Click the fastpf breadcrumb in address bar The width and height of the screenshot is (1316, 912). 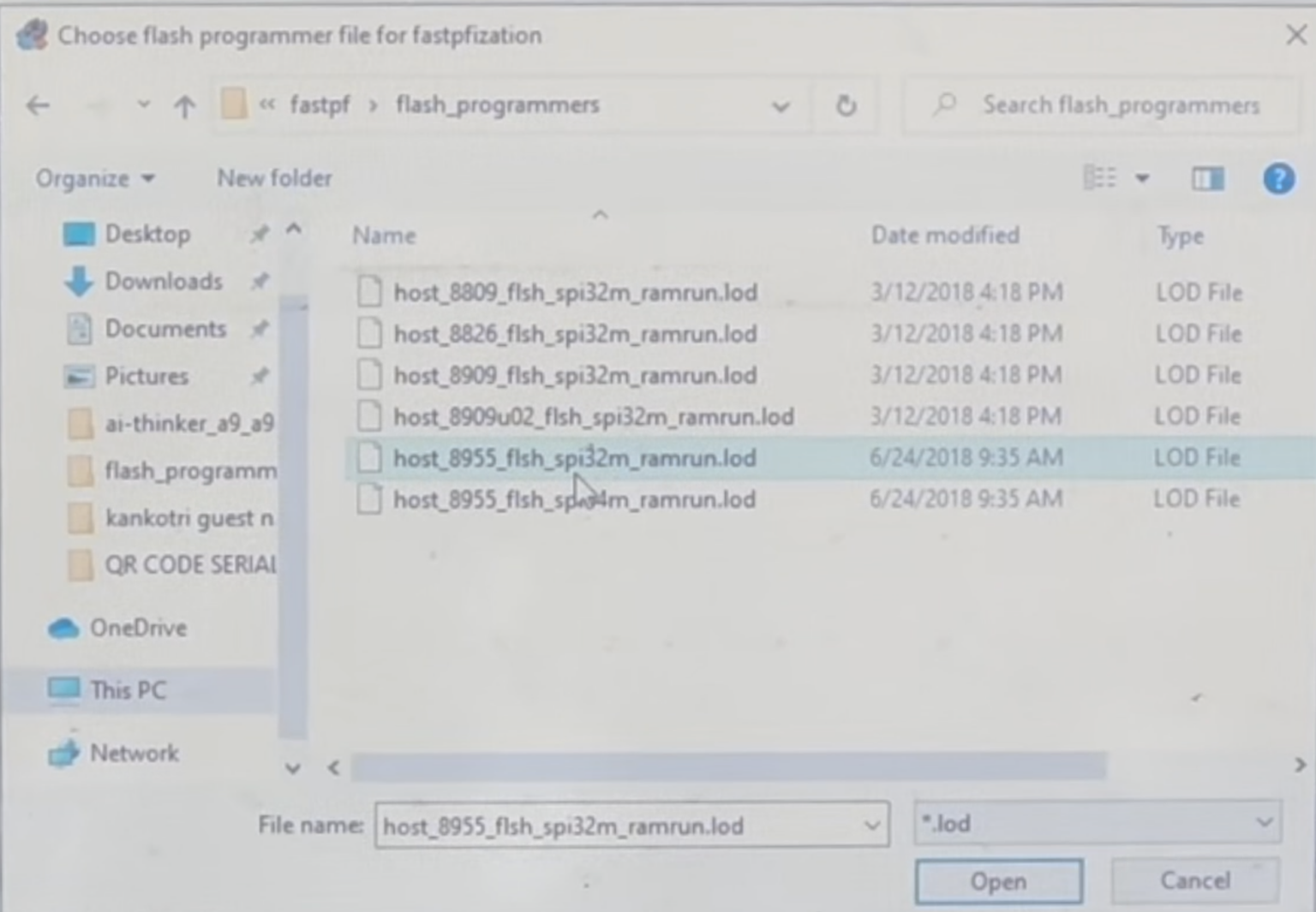320,105
